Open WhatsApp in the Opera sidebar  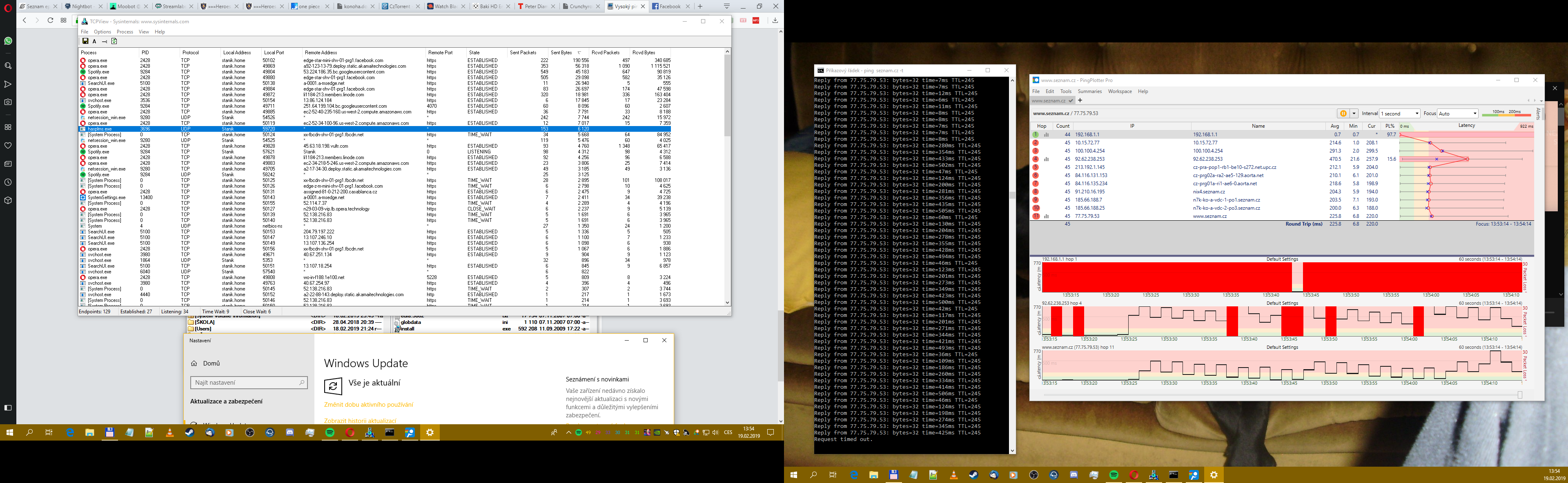click(8, 41)
